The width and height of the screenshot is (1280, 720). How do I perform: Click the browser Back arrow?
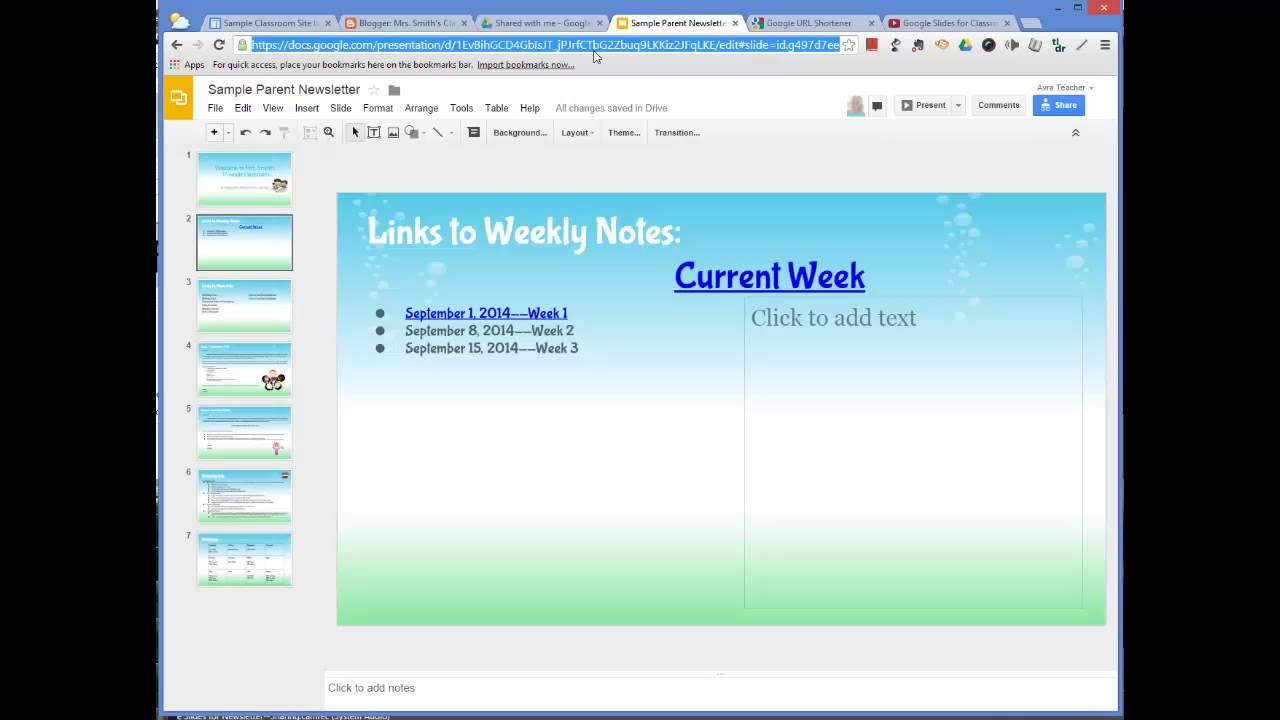tap(177, 45)
